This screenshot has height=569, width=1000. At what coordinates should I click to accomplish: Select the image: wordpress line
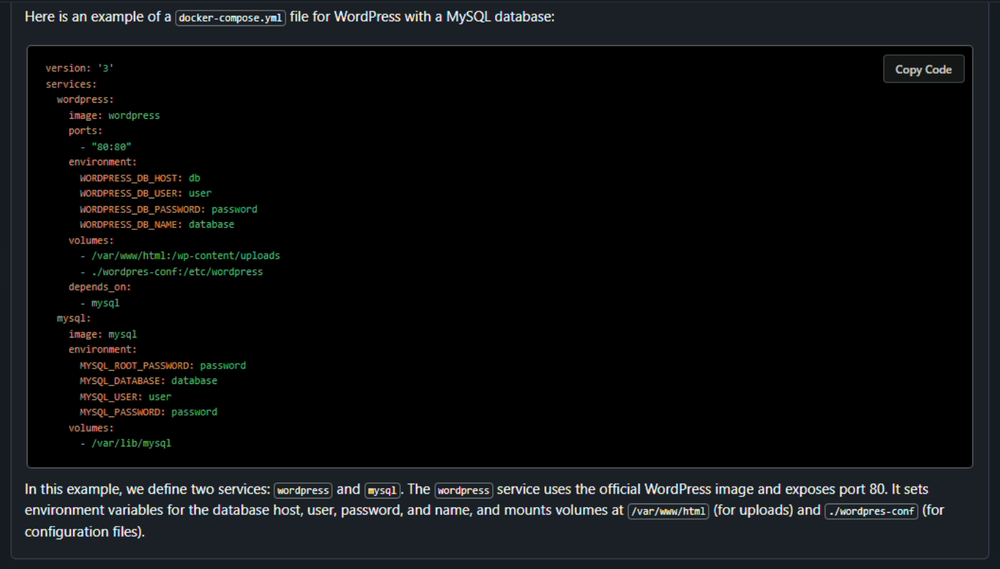tap(113, 115)
